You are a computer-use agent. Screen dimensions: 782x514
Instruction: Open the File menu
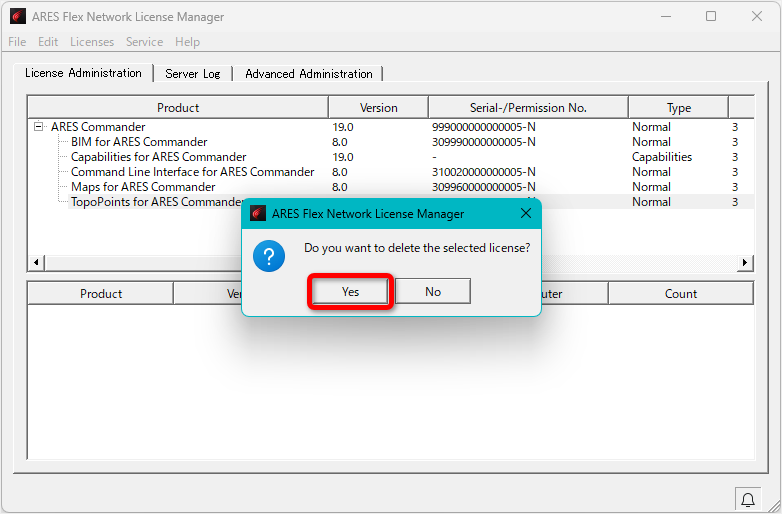(17, 42)
